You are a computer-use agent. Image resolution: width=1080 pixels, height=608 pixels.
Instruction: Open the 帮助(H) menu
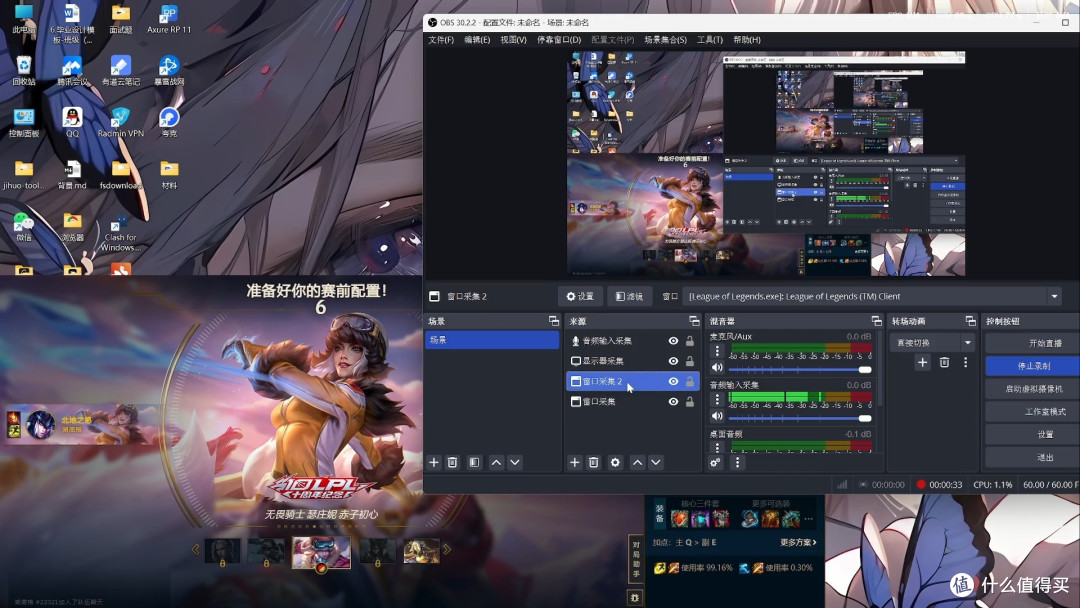pos(747,40)
